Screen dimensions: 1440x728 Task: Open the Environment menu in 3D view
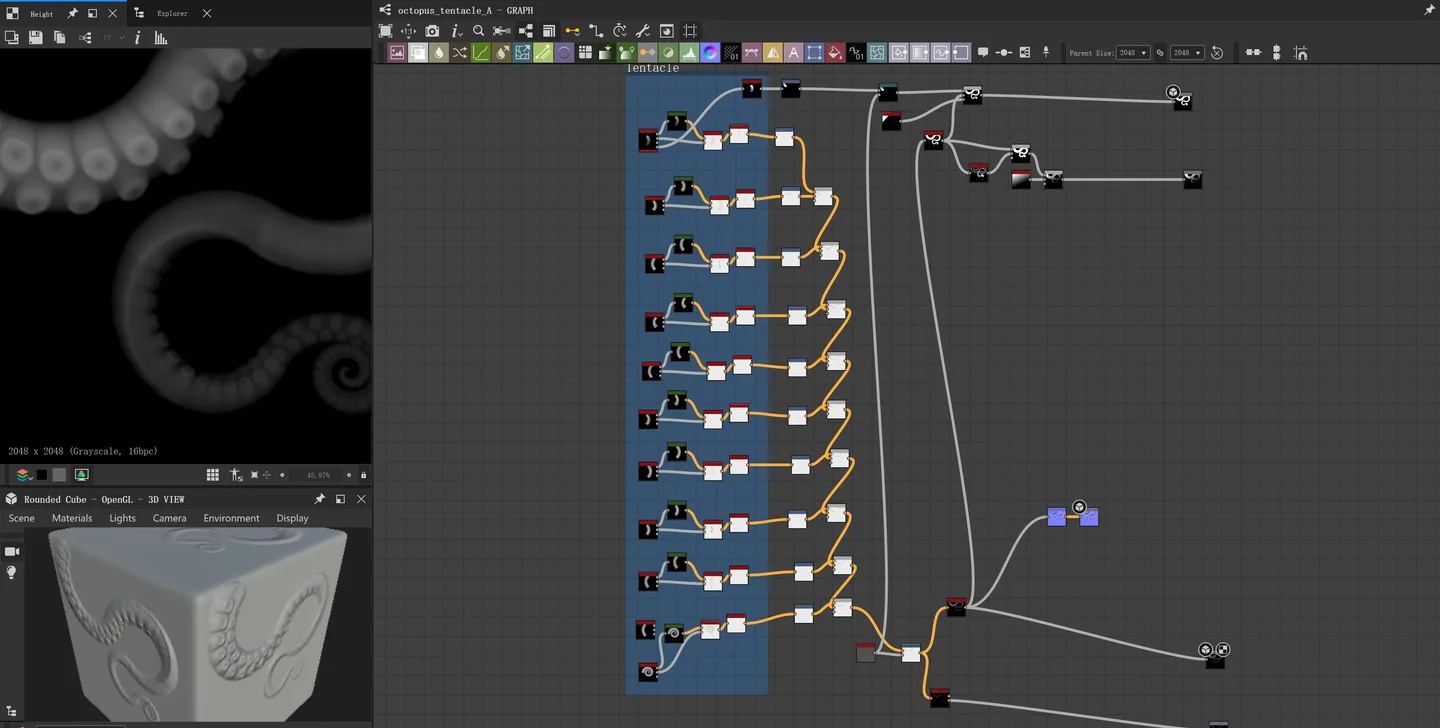231,518
